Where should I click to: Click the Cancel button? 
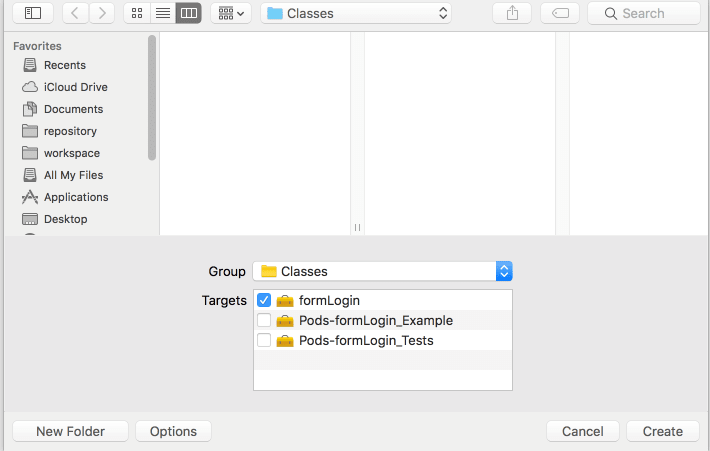point(583,431)
